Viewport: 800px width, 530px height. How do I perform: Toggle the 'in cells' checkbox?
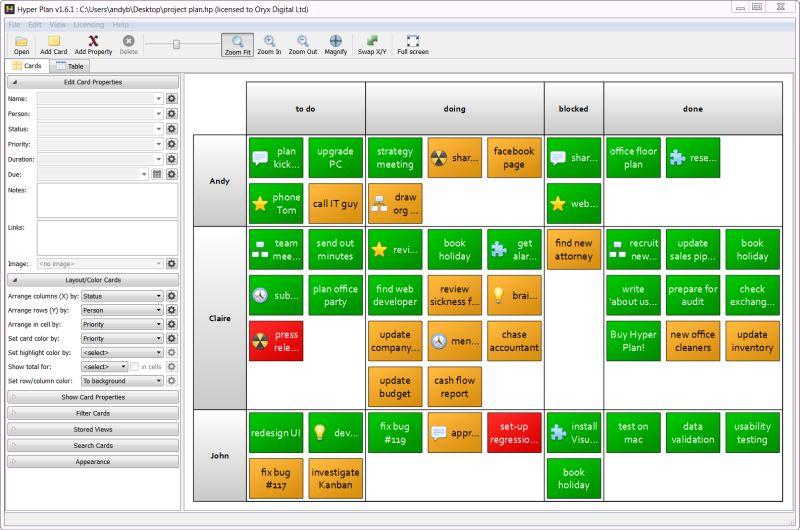(135, 367)
